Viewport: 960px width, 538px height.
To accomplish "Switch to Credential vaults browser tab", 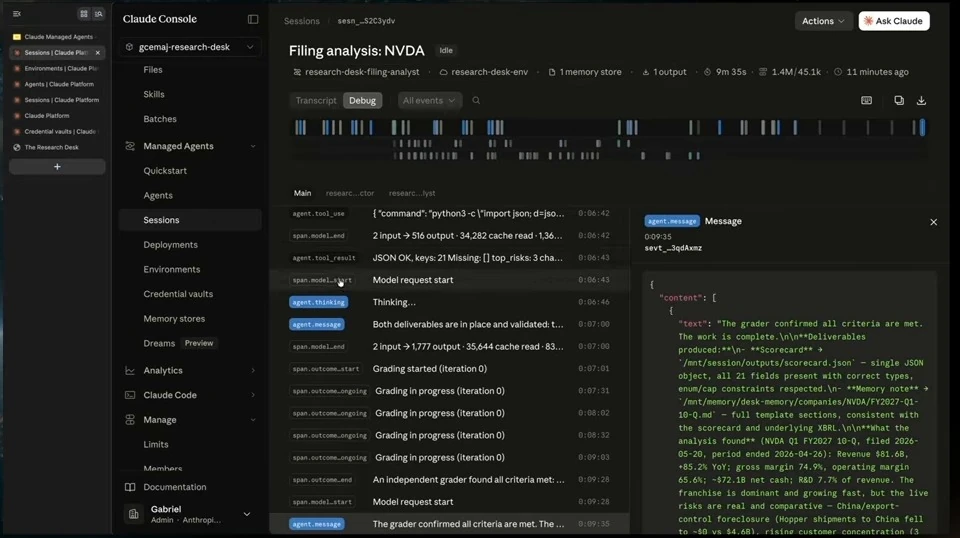I will click(57, 132).
